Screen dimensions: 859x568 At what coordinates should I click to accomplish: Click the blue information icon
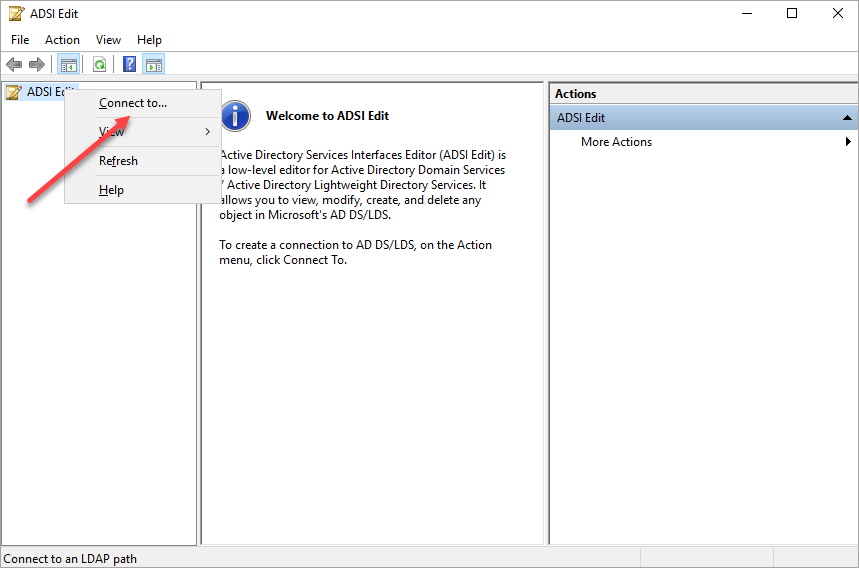(236, 116)
